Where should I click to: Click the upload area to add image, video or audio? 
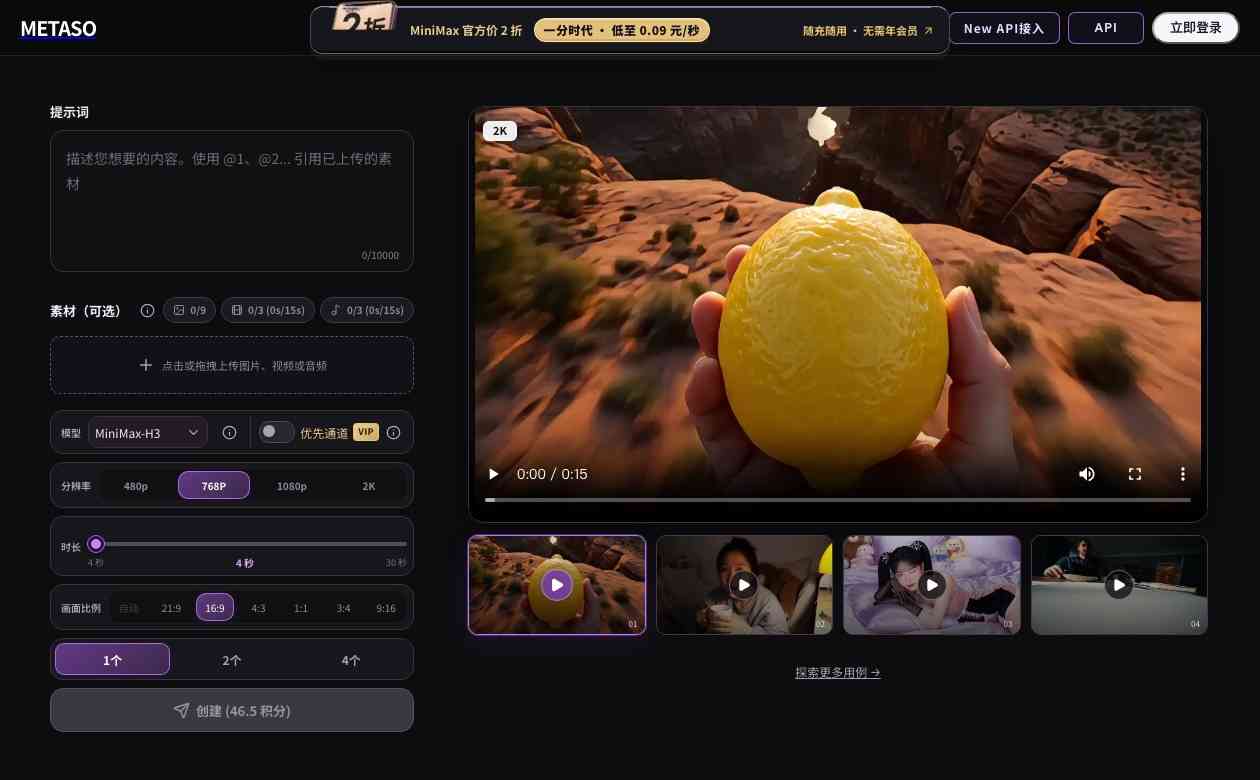coord(232,365)
